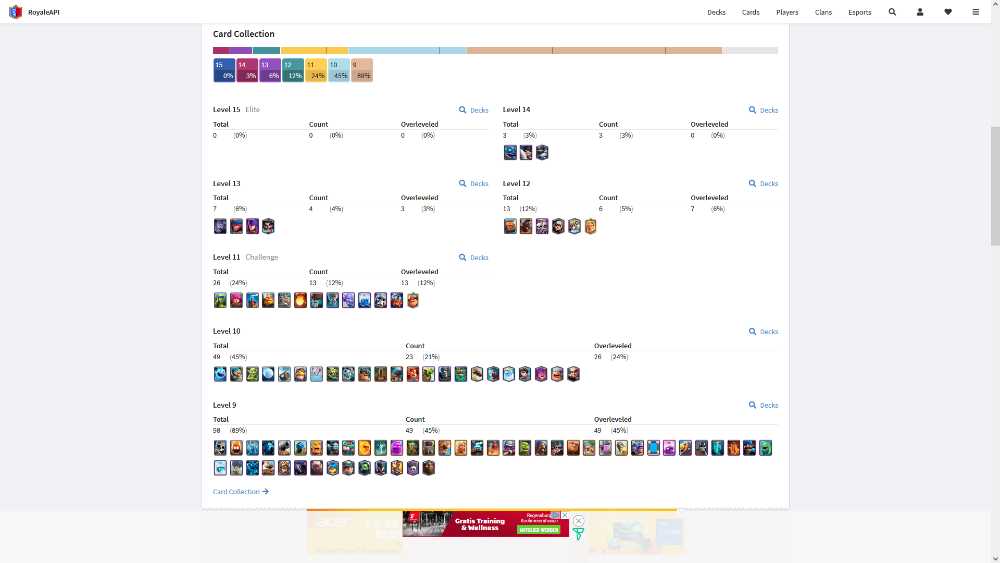Image resolution: width=1000 pixels, height=563 pixels.
Task: Open Decks search for Level 12
Action: 763,184
